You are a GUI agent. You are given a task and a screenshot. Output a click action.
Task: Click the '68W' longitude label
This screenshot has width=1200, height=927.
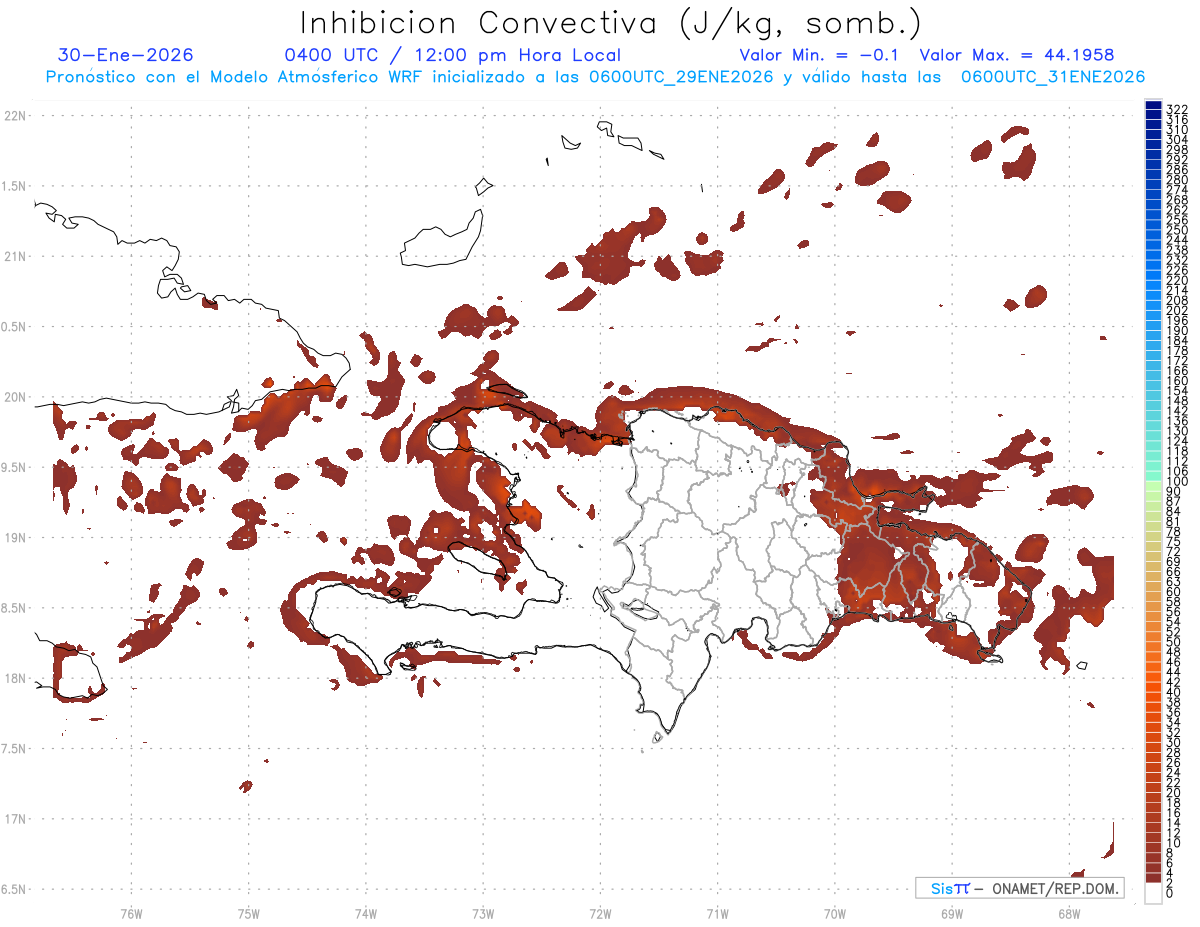point(1069,913)
